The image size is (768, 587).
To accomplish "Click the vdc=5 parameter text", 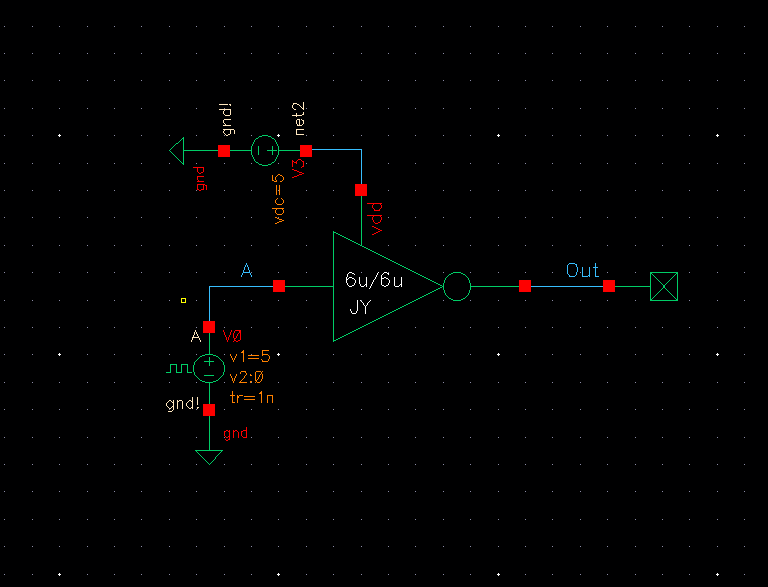I will (278, 198).
